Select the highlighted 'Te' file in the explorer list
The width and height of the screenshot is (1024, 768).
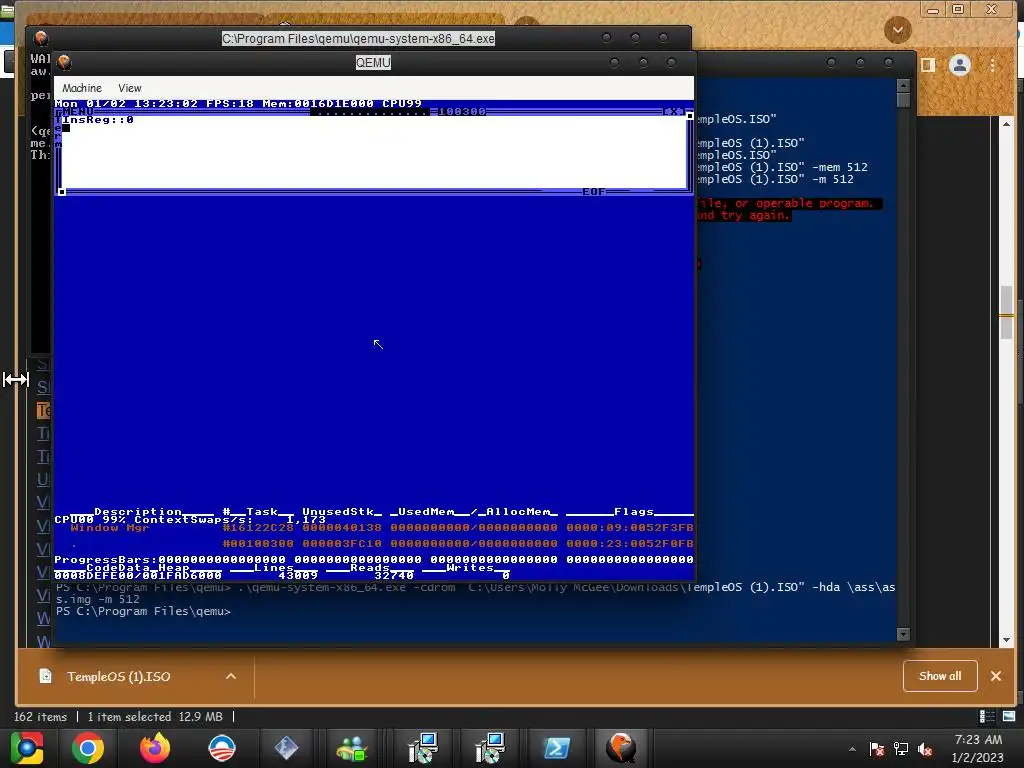[x=43, y=410]
